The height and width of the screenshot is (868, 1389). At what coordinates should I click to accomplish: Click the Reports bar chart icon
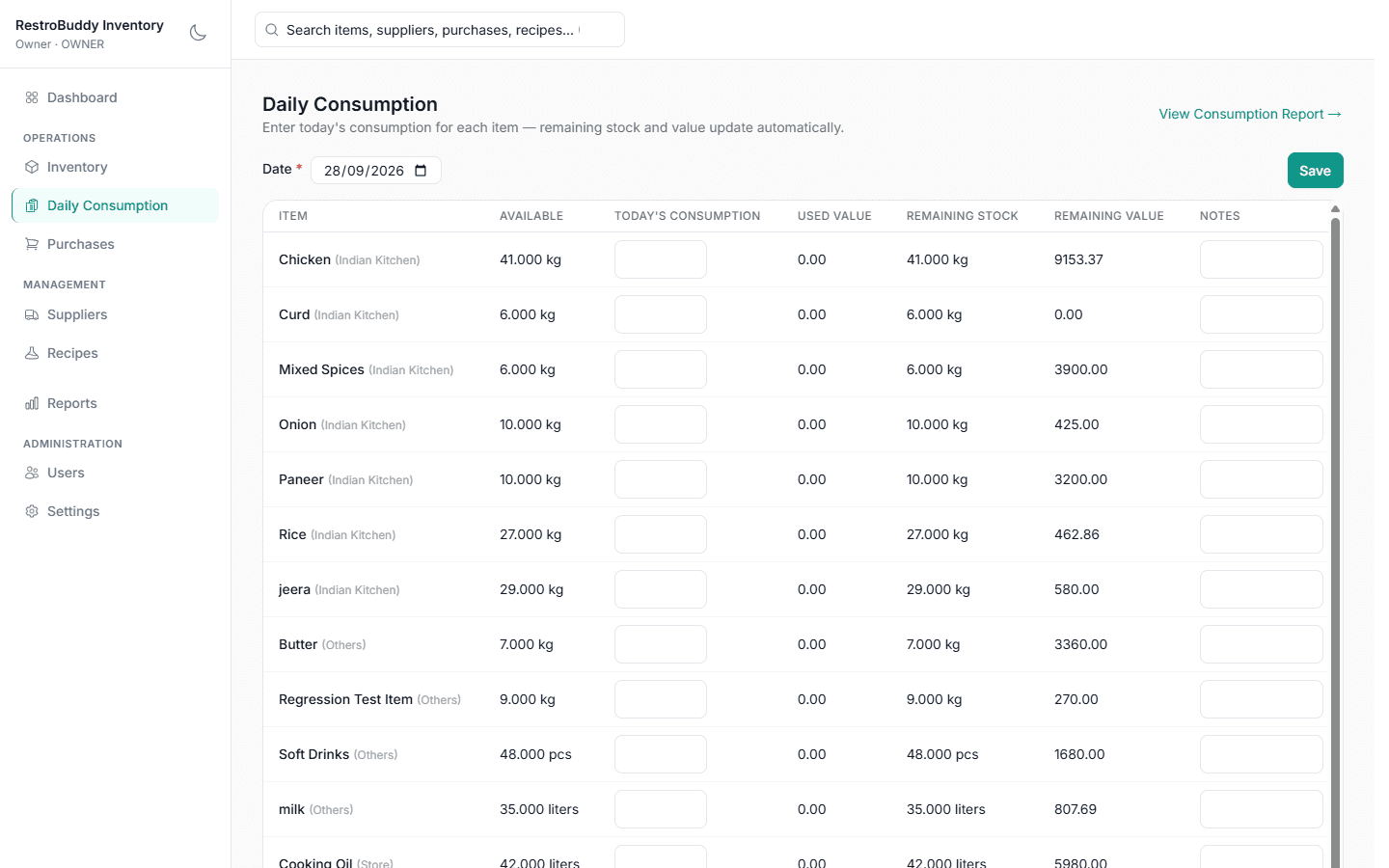pyautogui.click(x=32, y=403)
